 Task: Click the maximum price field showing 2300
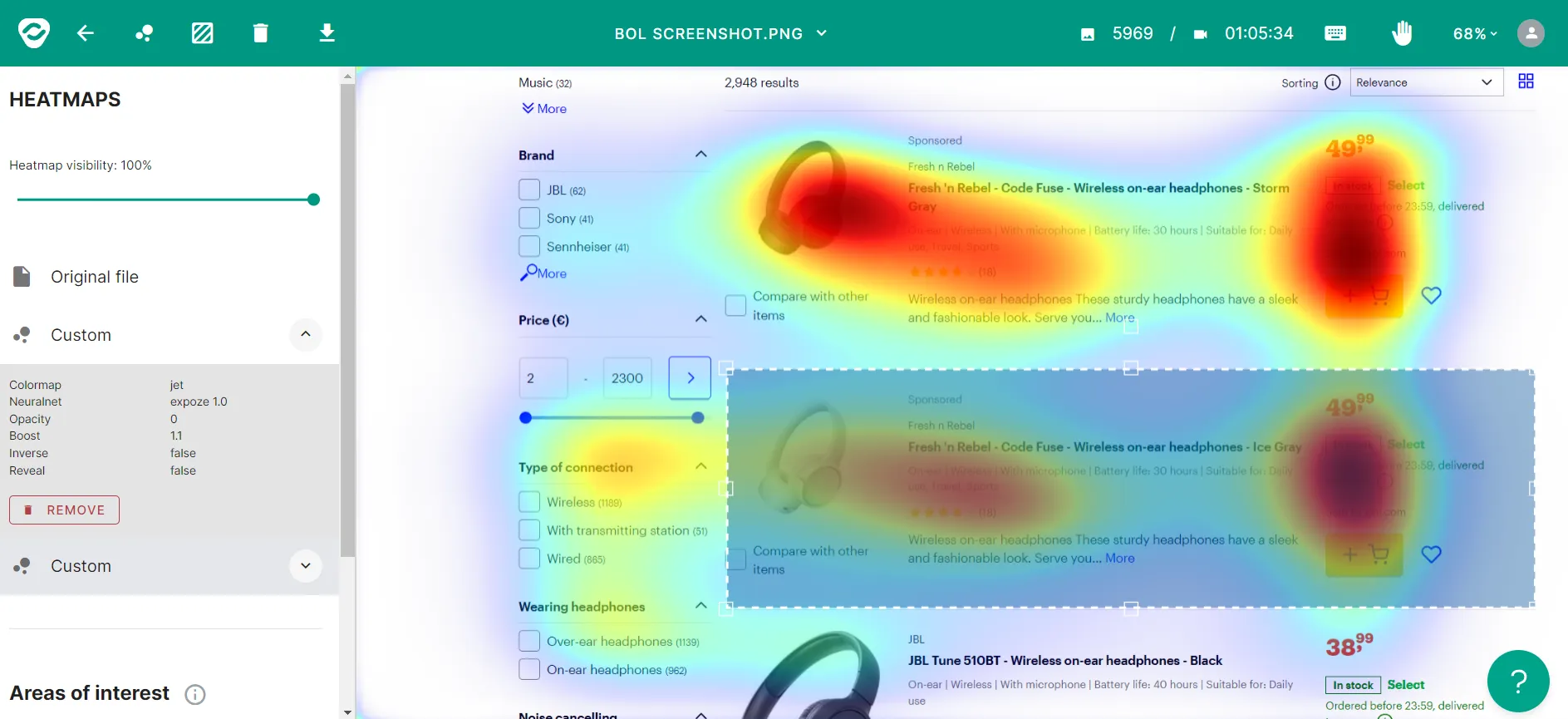tap(627, 378)
